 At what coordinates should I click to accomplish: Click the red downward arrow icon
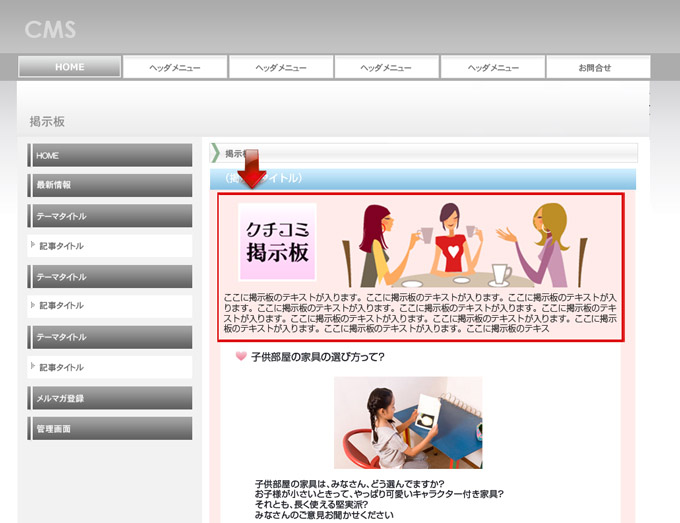[x=252, y=169]
